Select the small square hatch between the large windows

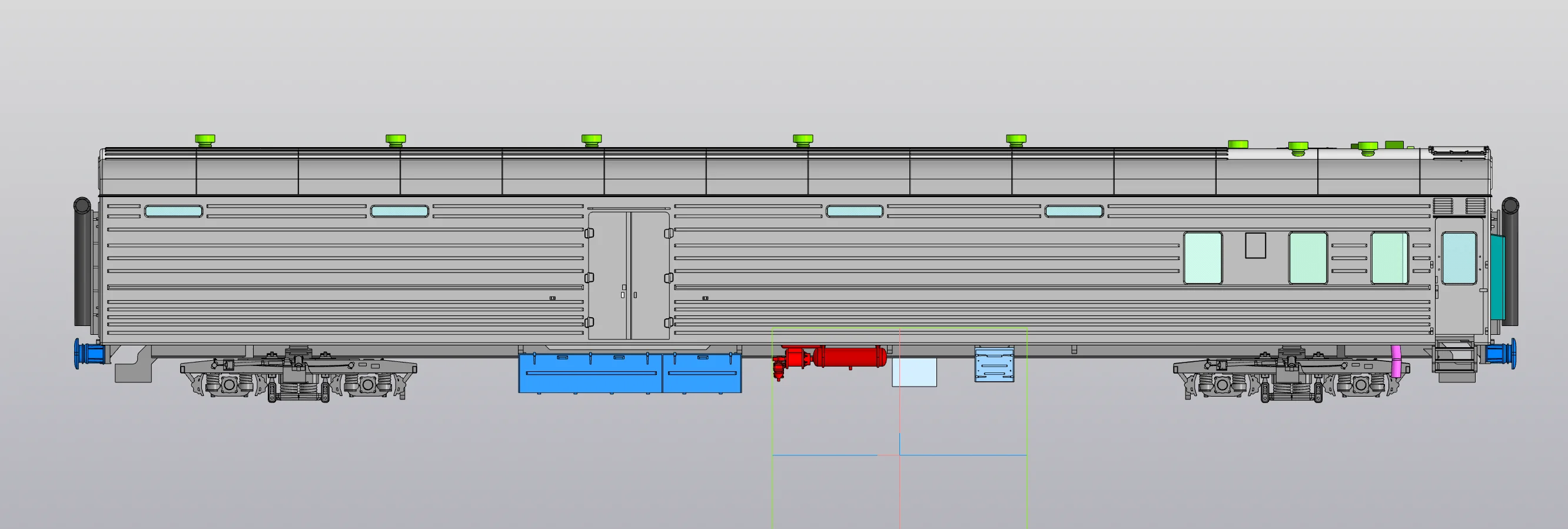tap(1255, 245)
